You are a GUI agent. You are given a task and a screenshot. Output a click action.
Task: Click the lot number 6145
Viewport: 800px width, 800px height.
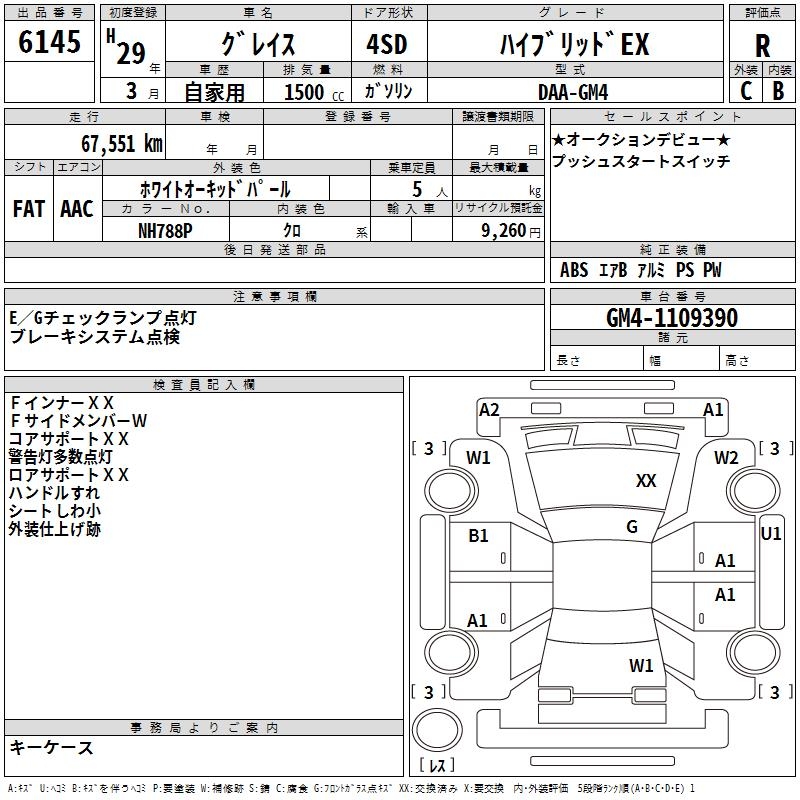49,43
